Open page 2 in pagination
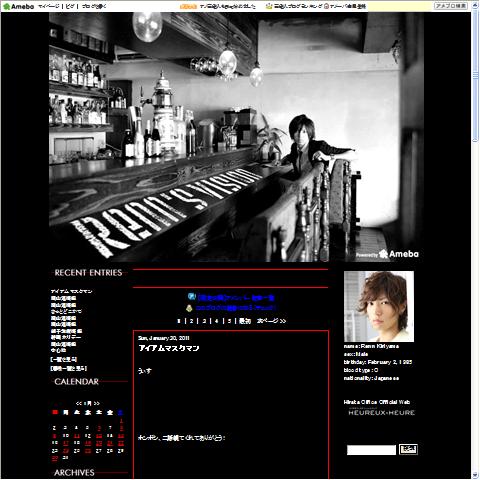Screen dimensions: 480x480 (x=191, y=321)
